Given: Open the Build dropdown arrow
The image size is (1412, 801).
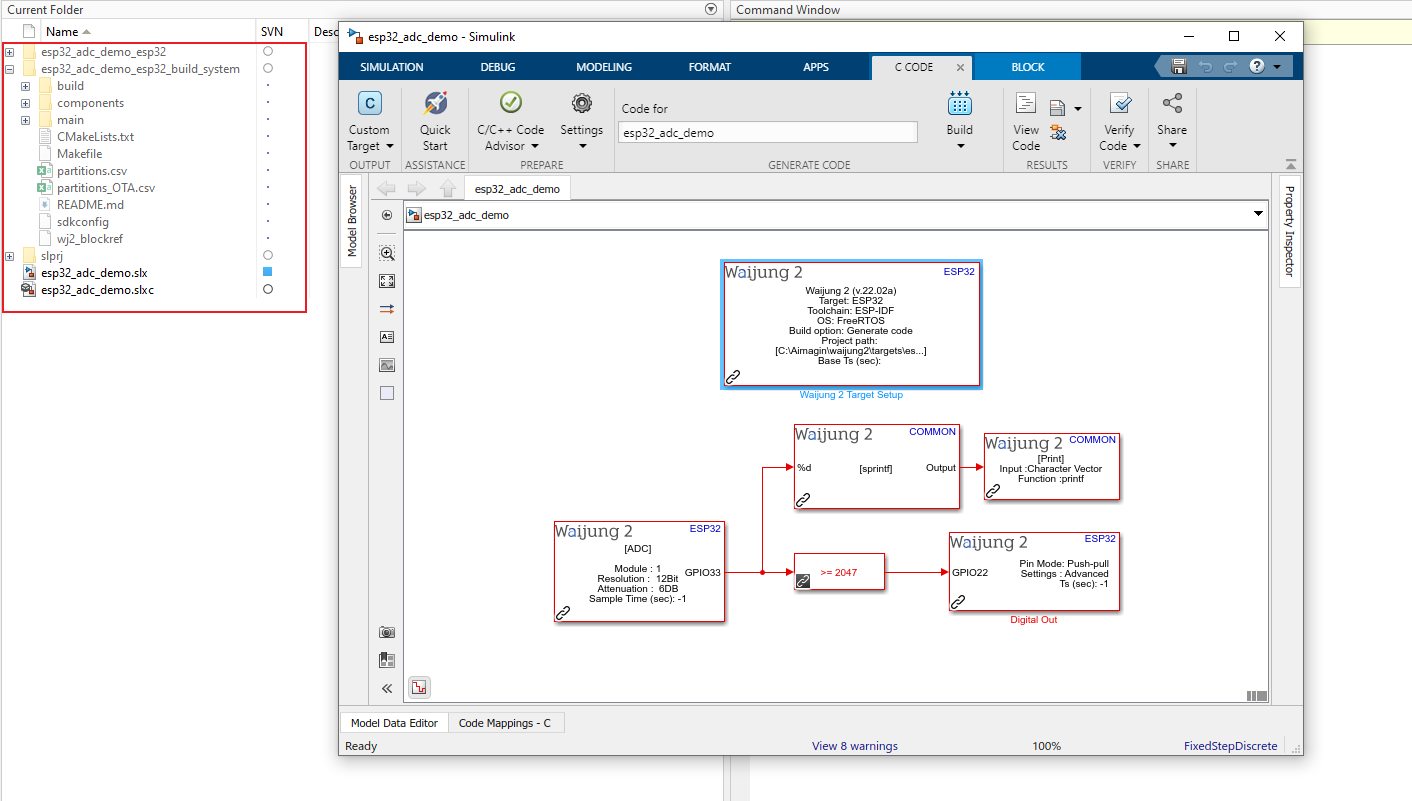Looking at the screenshot, I should click(959, 146).
